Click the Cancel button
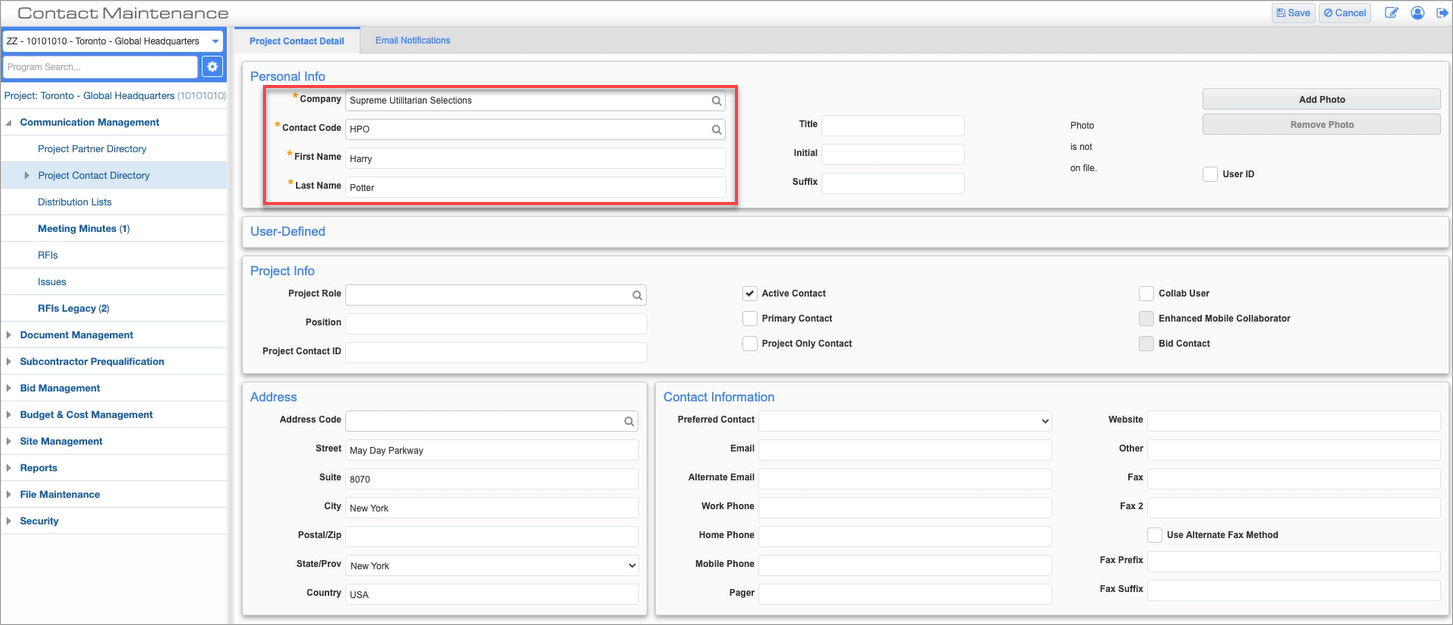 (1345, 13)
